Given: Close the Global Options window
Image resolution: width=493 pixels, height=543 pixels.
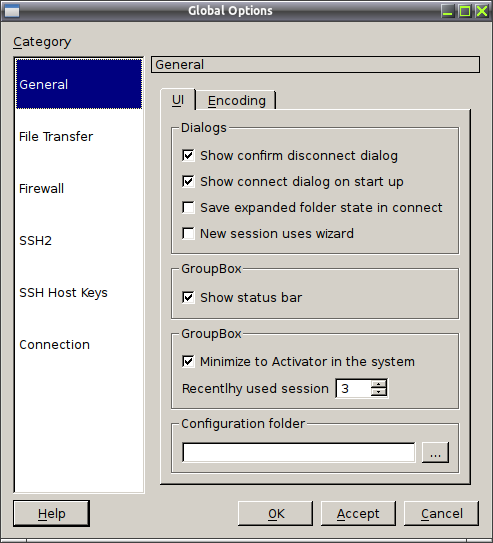Looking at the screenshot, I should [x=482, y=11].
